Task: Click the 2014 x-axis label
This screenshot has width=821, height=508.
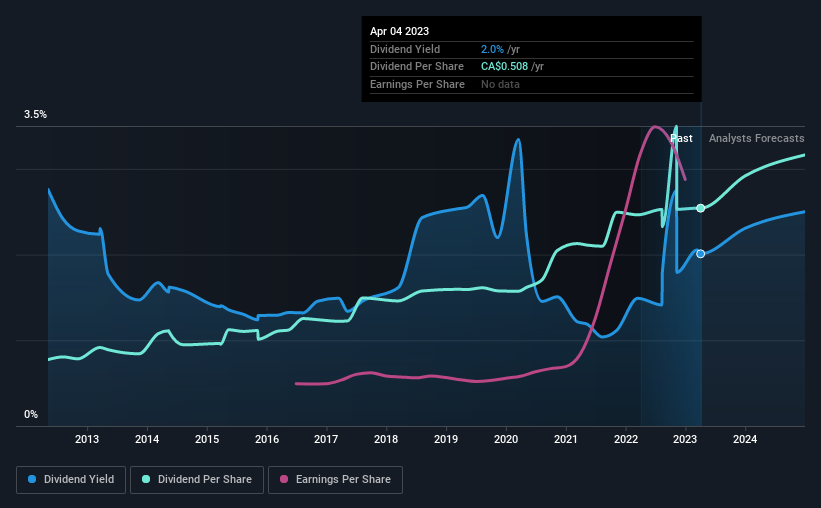Action: click(147, 439)
